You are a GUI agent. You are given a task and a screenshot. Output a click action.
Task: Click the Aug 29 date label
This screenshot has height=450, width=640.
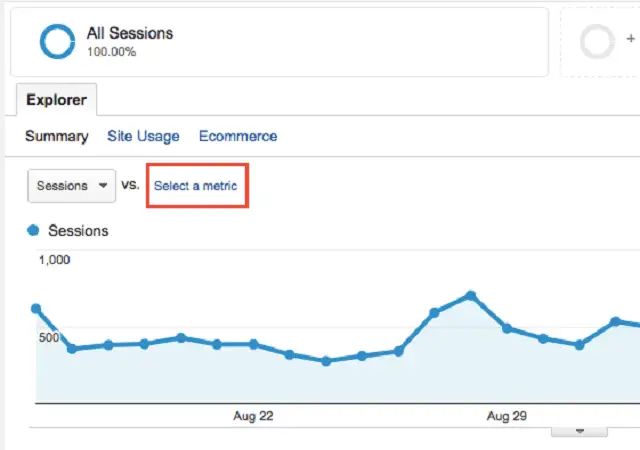[507, 415]
